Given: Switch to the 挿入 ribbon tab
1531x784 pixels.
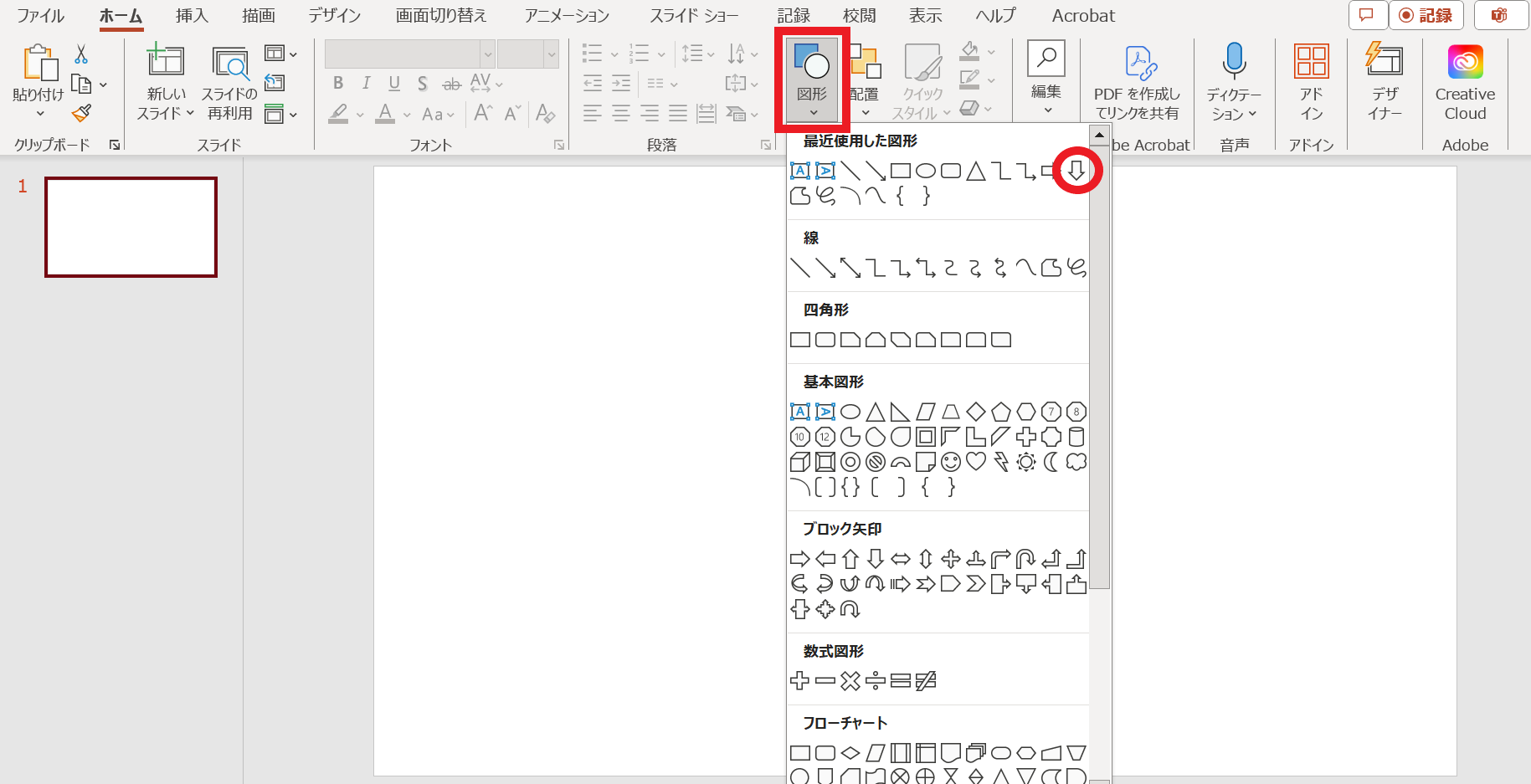Looking at the screenshot, I should [191, 15].
